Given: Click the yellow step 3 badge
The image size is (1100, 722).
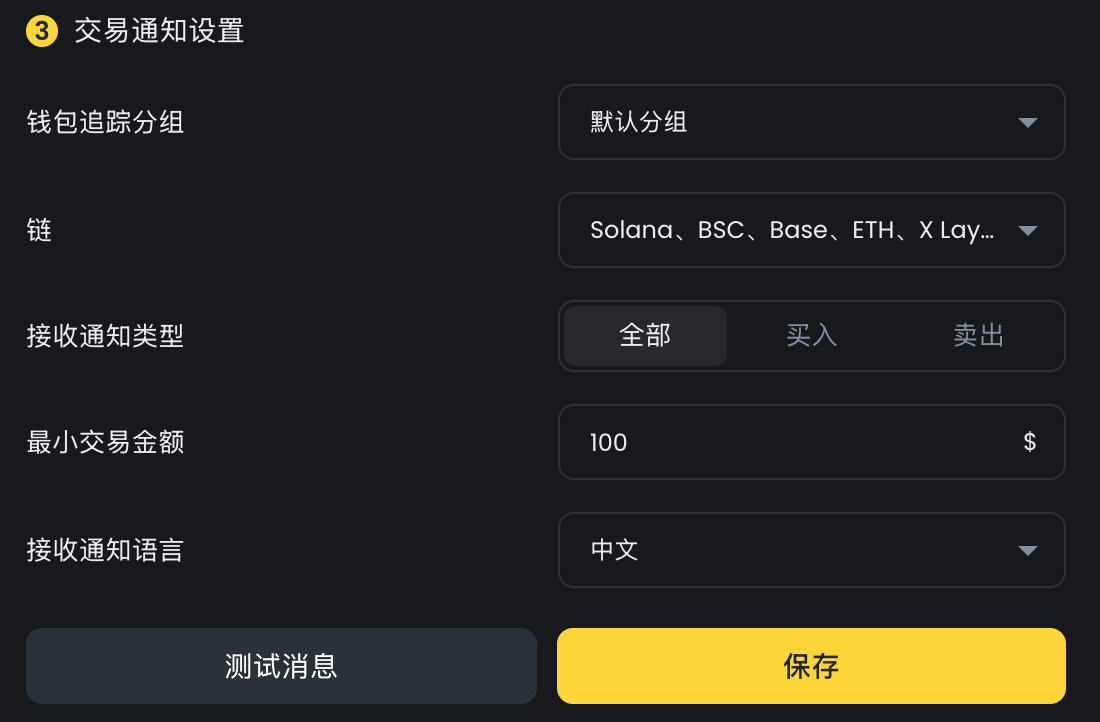Looking at the screenshot, I should coord(41,31).
